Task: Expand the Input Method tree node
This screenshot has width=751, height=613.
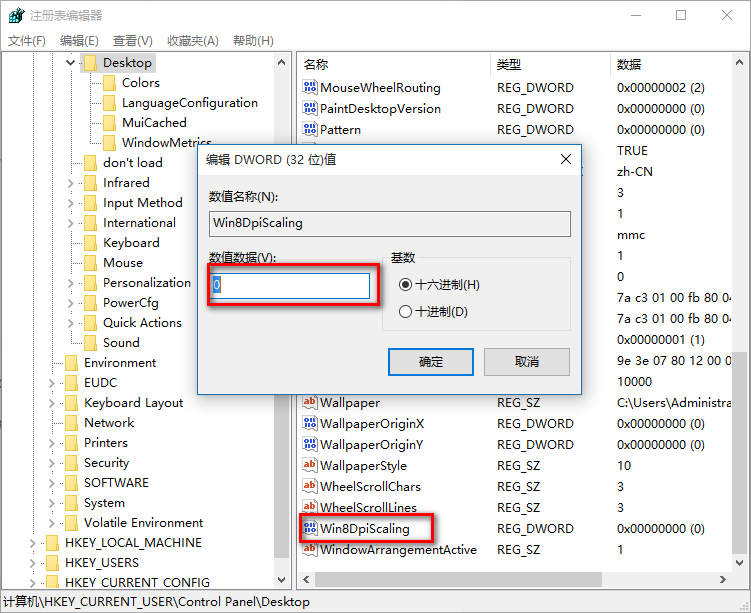Action: (x=70, y=203)
